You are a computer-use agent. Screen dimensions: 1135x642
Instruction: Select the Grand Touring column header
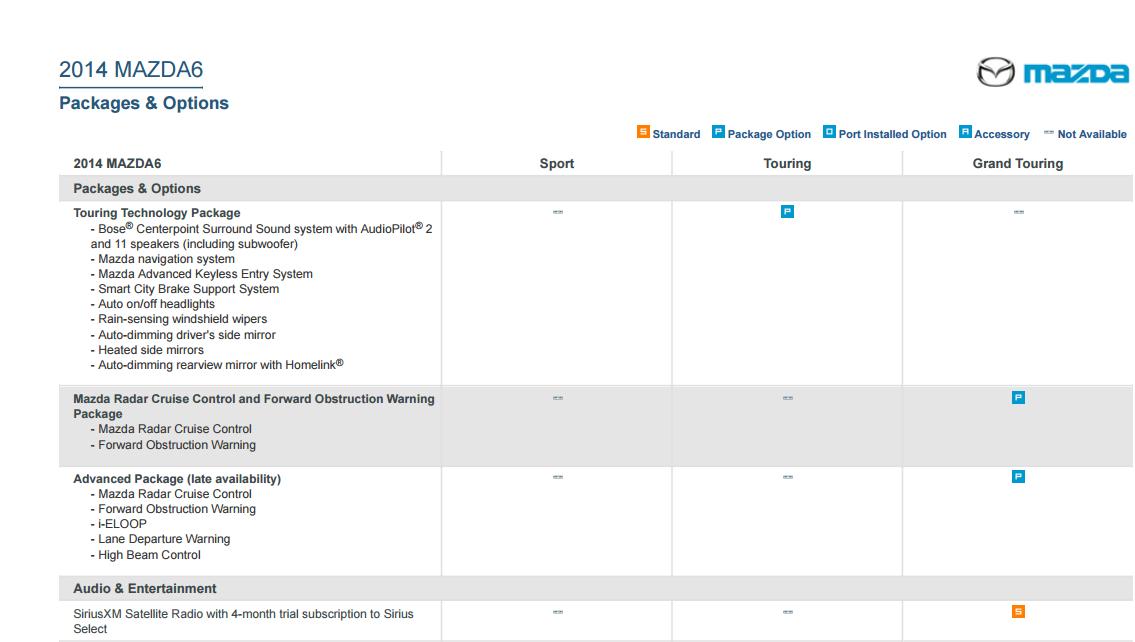1018,163
